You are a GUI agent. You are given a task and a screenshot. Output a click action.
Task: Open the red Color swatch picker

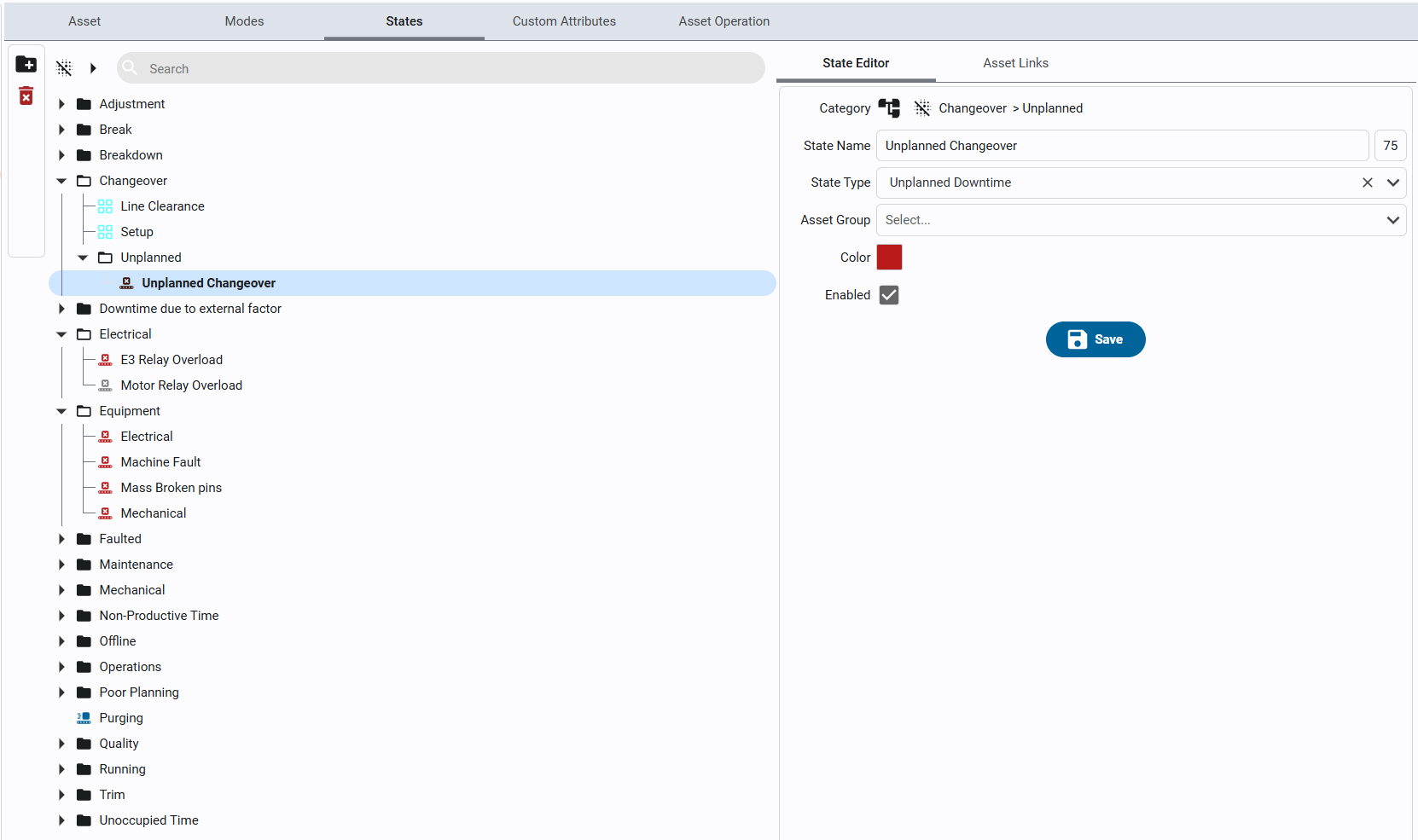(x=889, y=258)
